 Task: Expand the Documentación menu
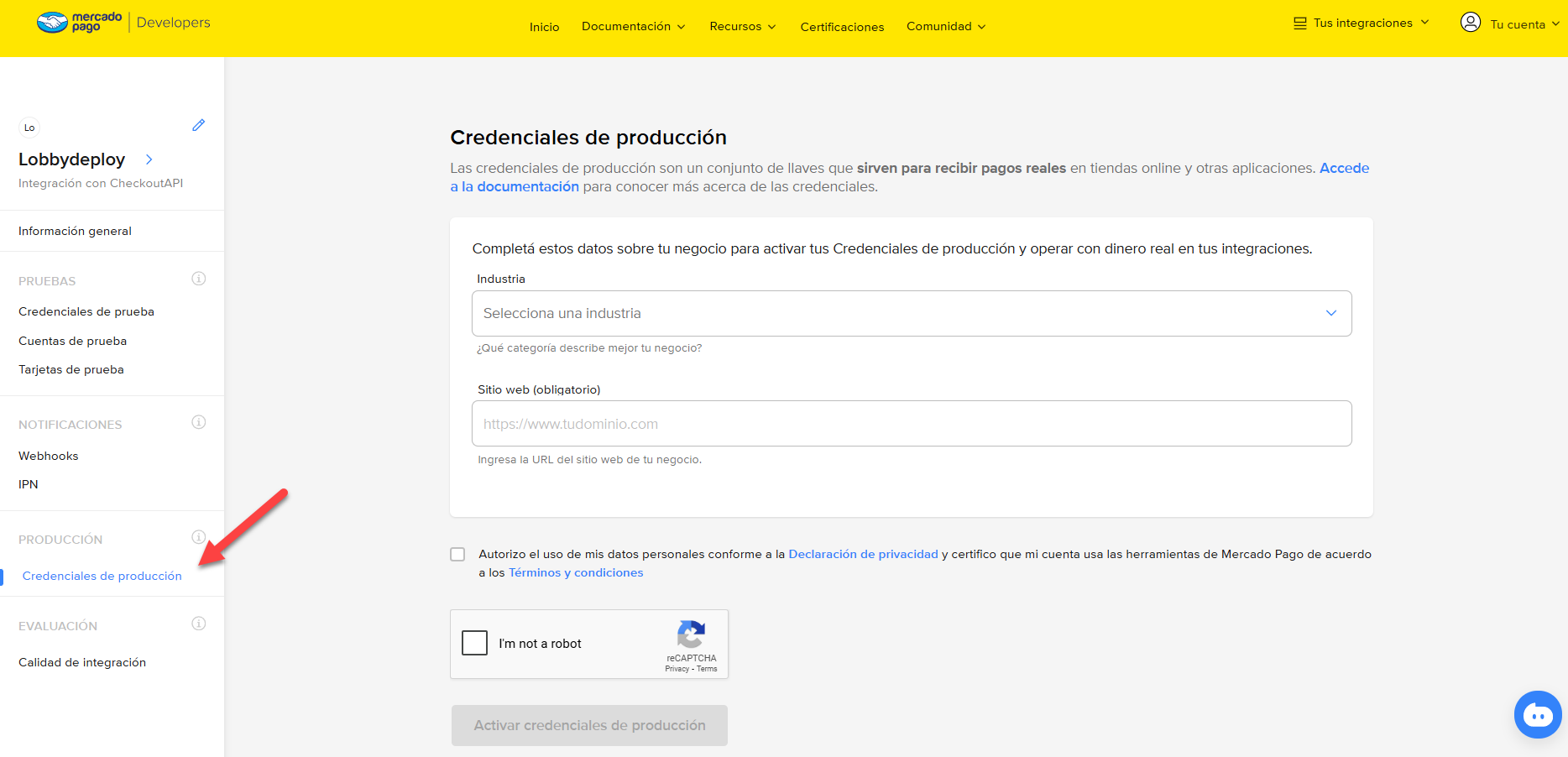click(x=633, y=27)
